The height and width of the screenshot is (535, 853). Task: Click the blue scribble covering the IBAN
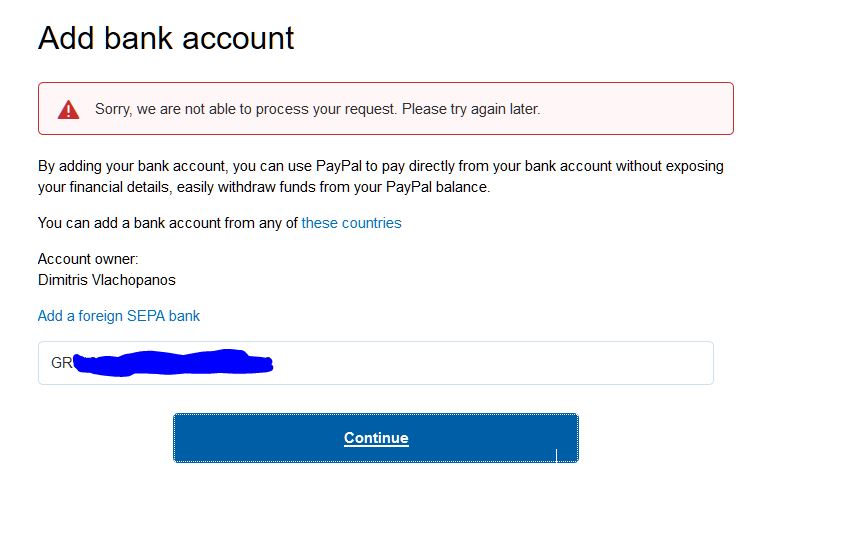point(173,362)
